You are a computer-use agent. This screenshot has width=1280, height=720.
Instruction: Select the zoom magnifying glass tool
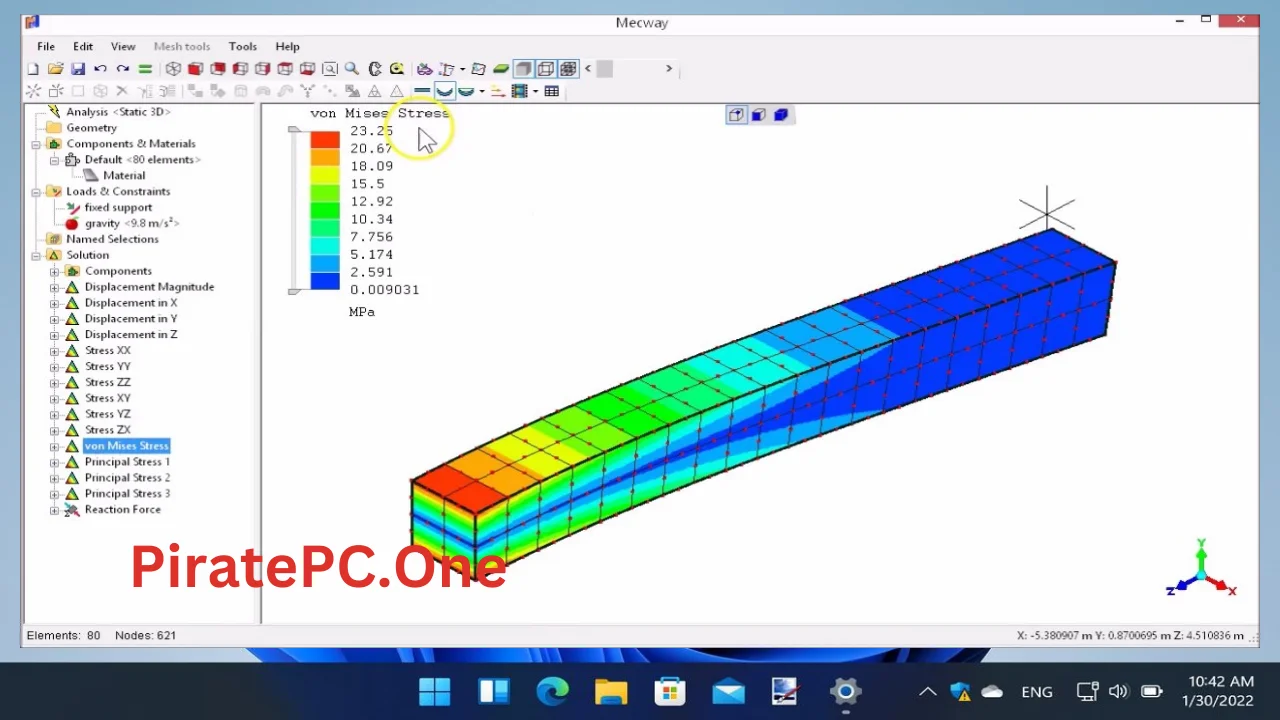click(x=352, y=69)
